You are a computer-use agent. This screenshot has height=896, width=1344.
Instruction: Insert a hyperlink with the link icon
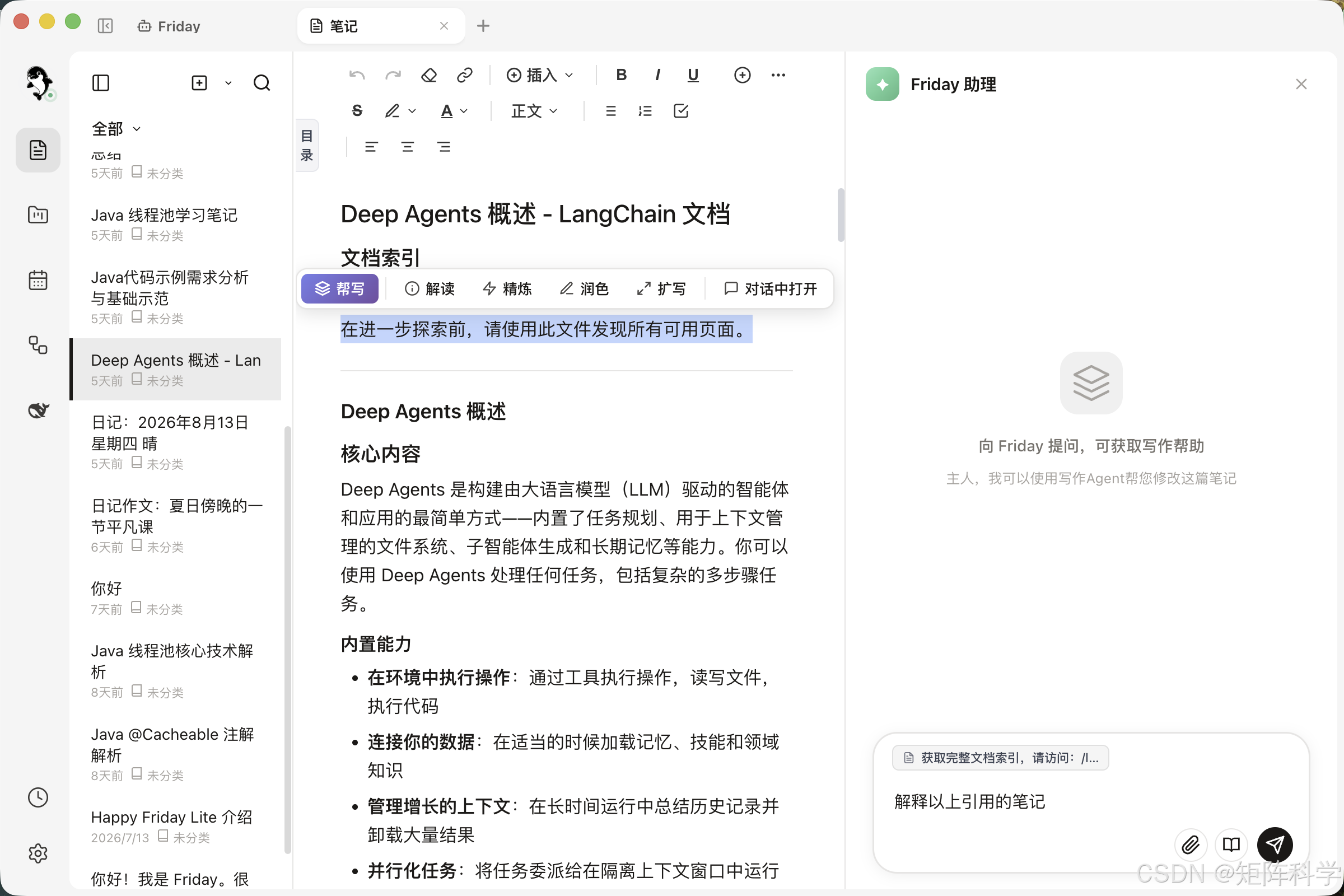coord(465,75)
